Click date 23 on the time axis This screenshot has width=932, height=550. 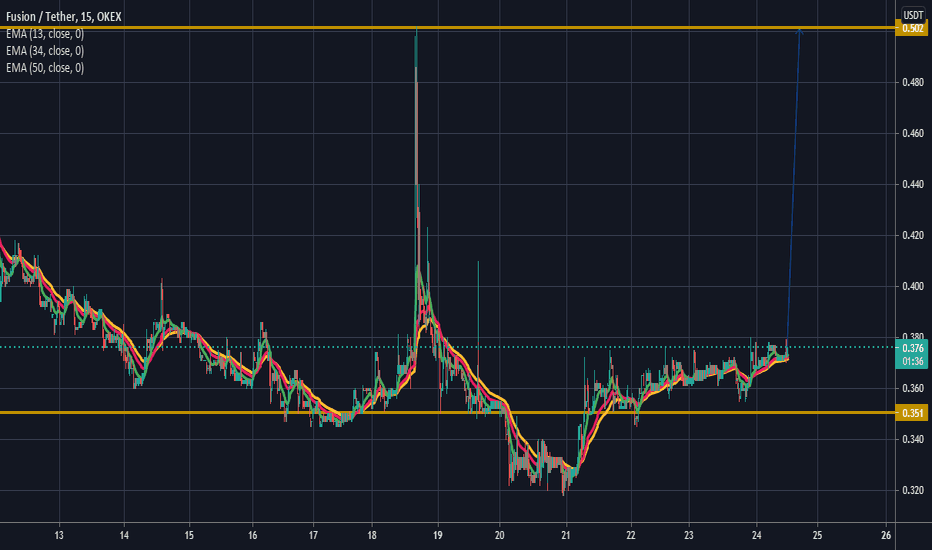pyautogui.click(x=689, y=535)
